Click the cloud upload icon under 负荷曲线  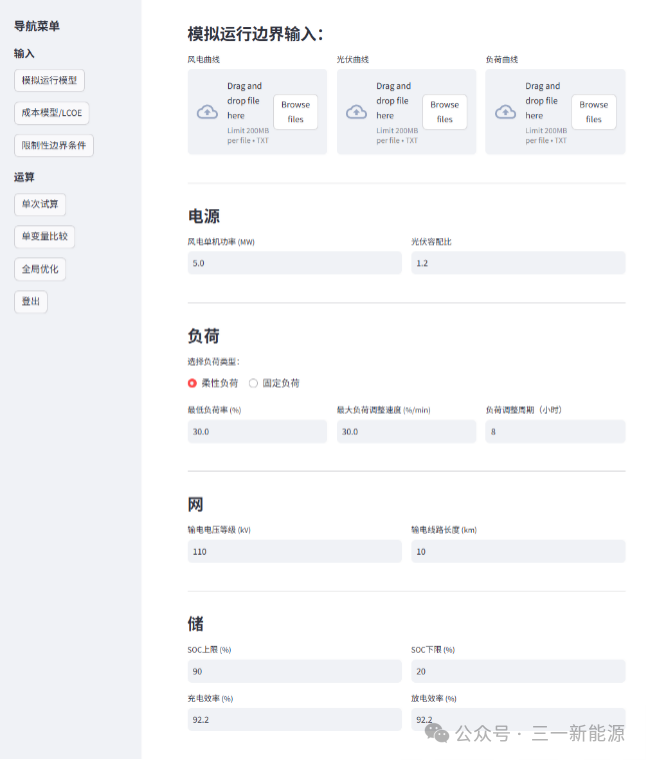coord(505,112)
